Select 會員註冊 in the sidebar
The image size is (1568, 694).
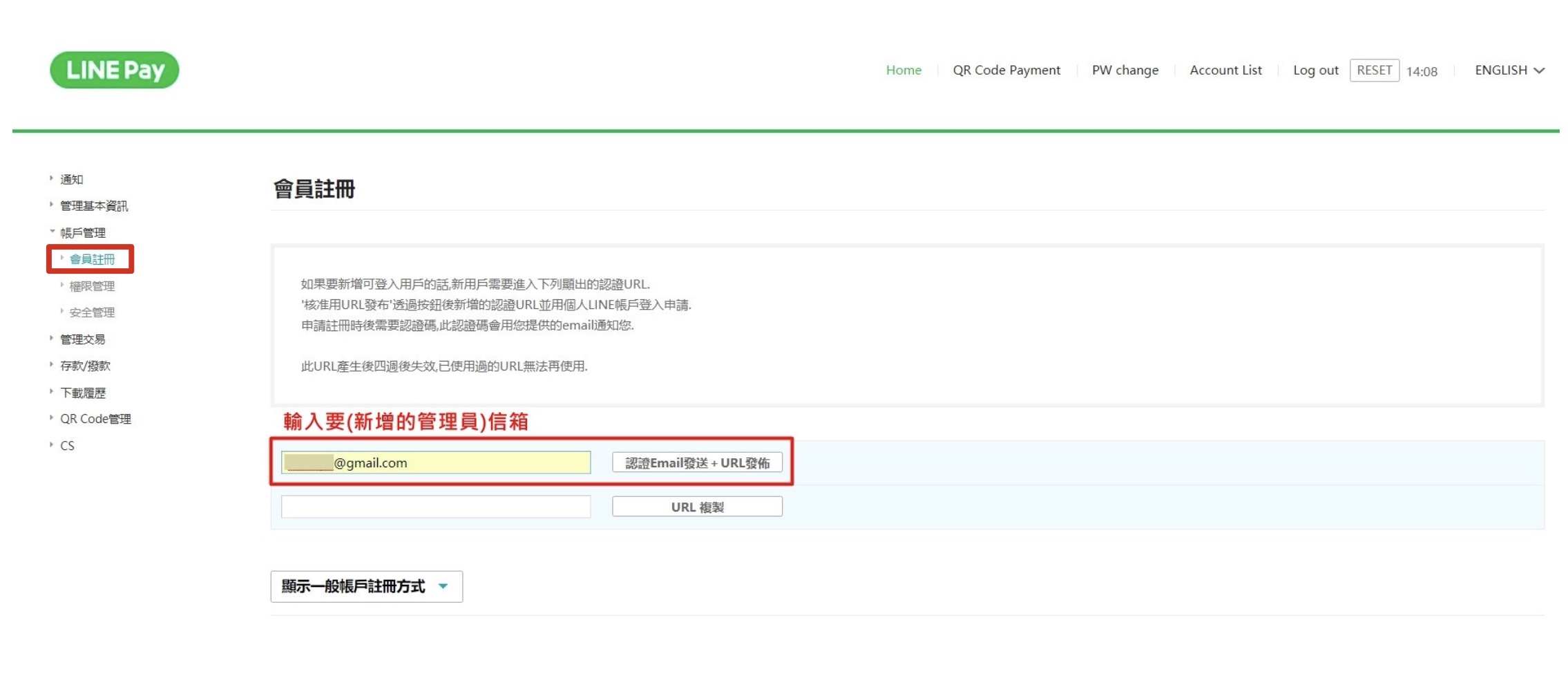(x=92, y=259)
